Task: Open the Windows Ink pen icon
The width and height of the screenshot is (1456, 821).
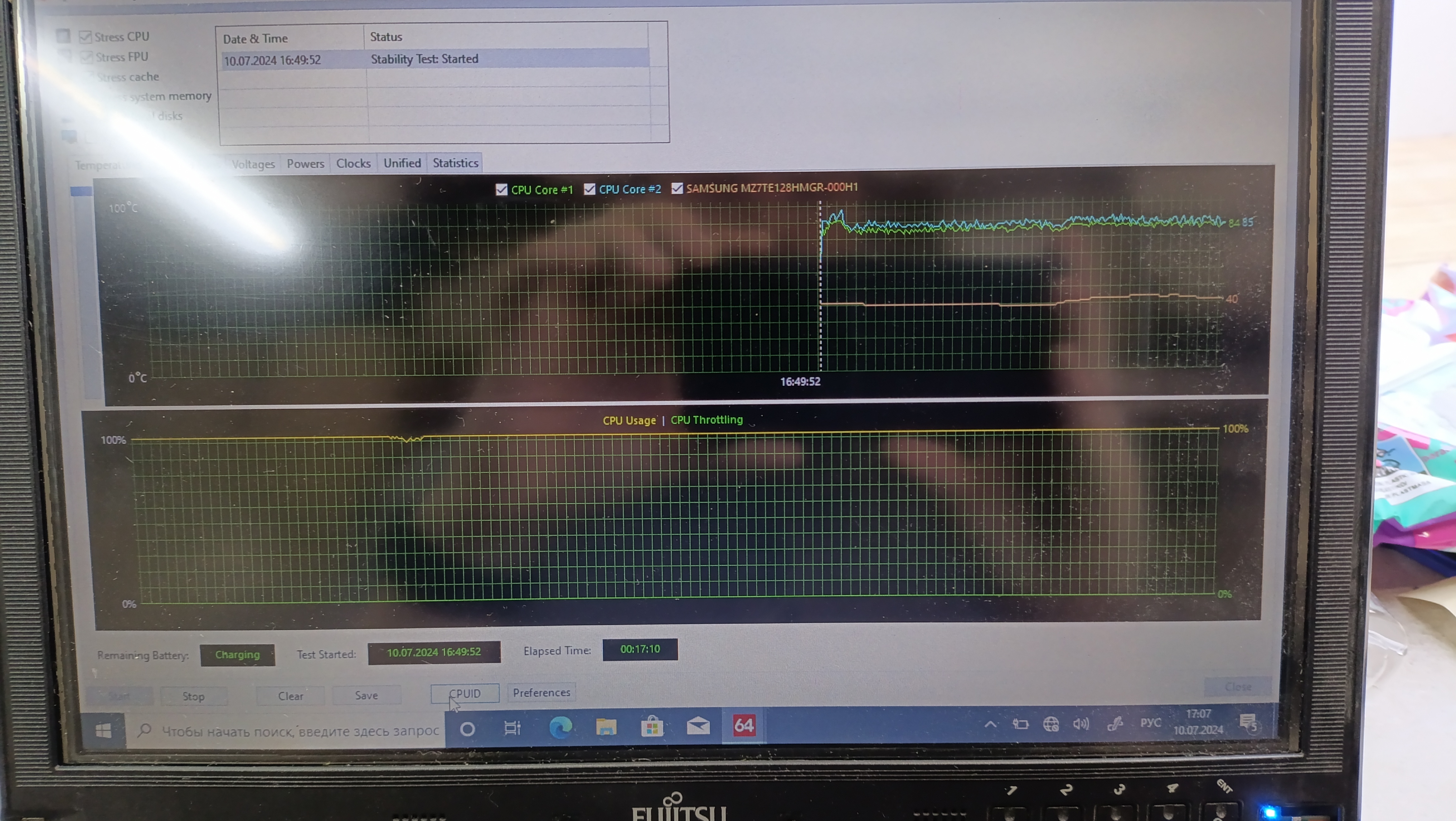Action: point(1115,723)
